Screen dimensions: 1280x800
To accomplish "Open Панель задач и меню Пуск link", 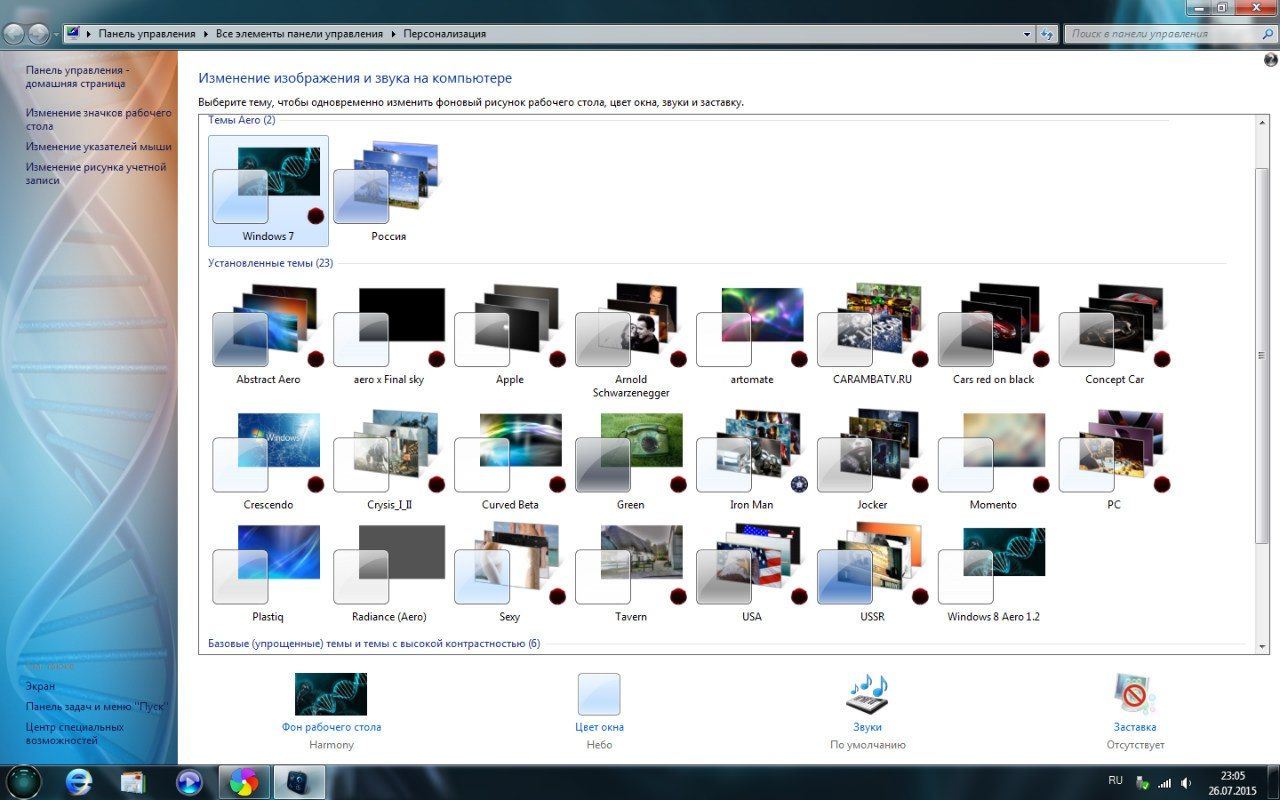I will (97, 706).
